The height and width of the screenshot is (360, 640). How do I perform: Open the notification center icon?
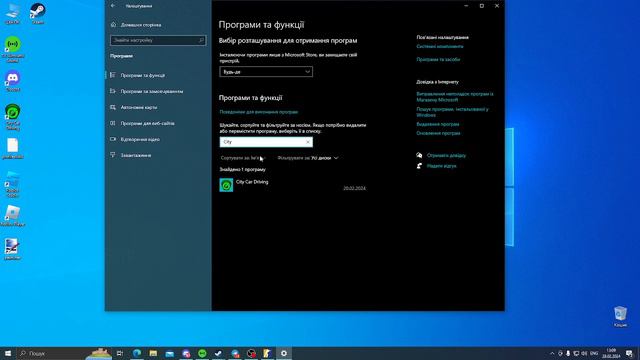click(630, 353)
